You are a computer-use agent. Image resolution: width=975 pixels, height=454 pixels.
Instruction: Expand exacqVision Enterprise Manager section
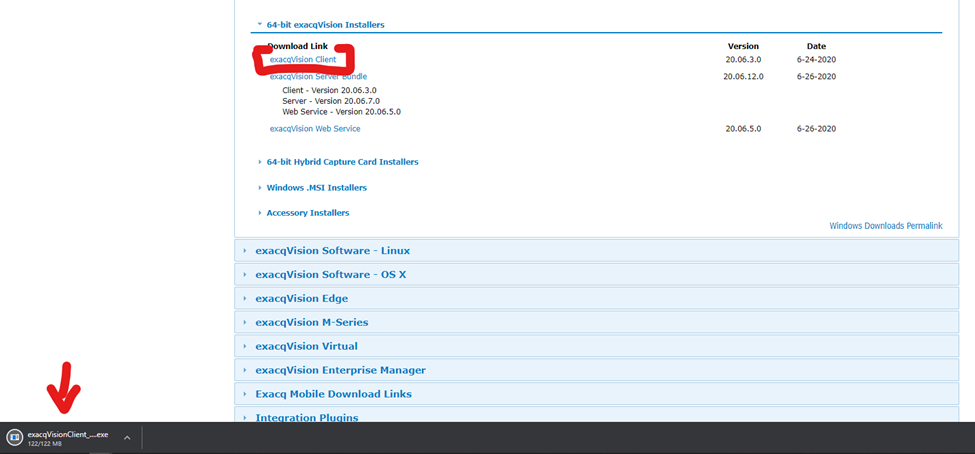coord(340,370)
